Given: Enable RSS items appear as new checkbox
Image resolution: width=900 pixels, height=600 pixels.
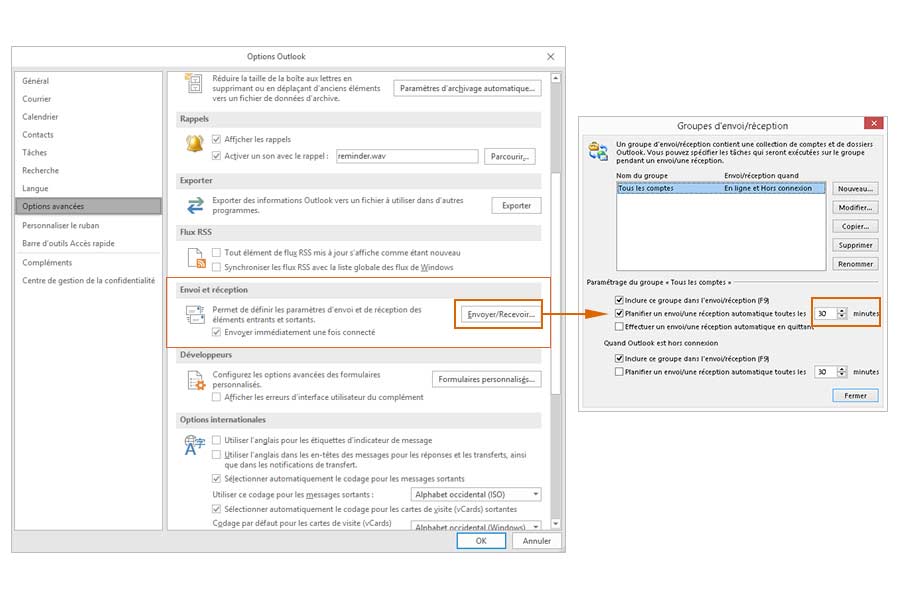Looking at the screenshot, I should 216,252.
